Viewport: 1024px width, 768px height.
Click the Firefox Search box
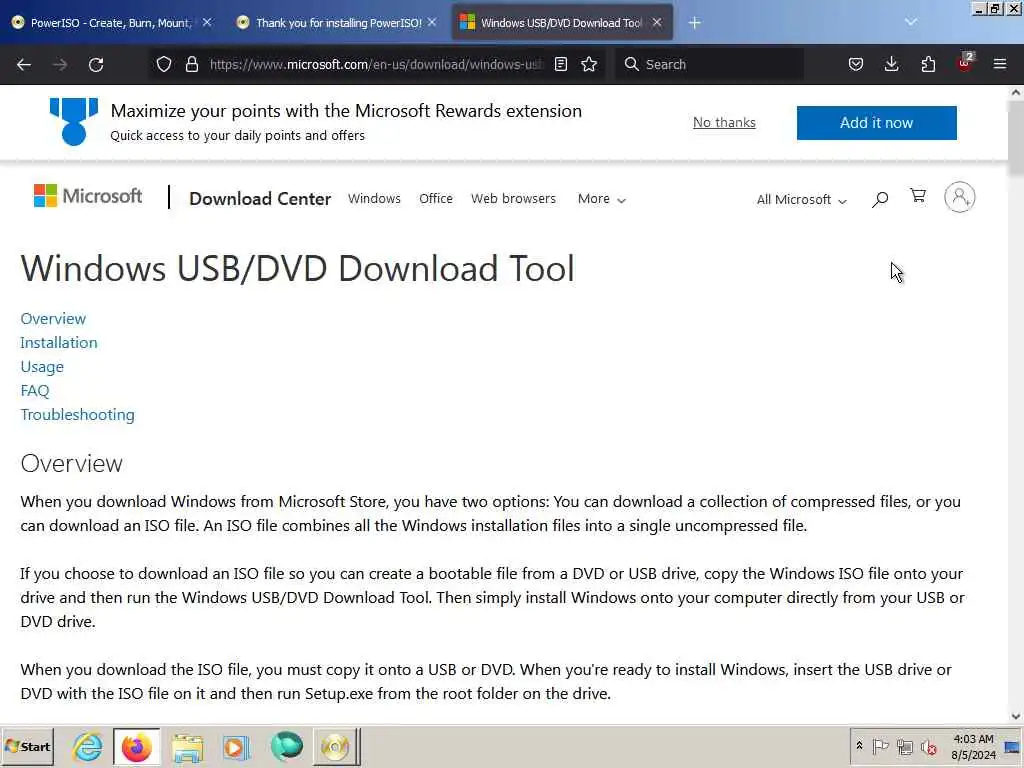pyautogui.click(x=709, y=64)
